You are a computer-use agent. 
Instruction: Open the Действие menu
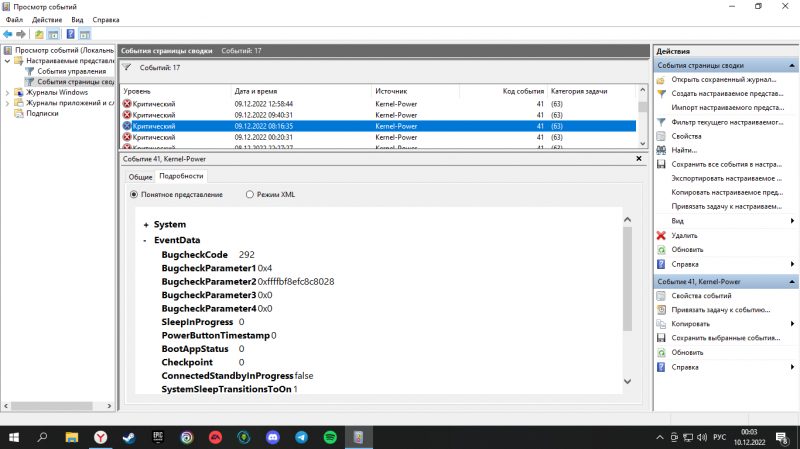[x=47, y=20]
